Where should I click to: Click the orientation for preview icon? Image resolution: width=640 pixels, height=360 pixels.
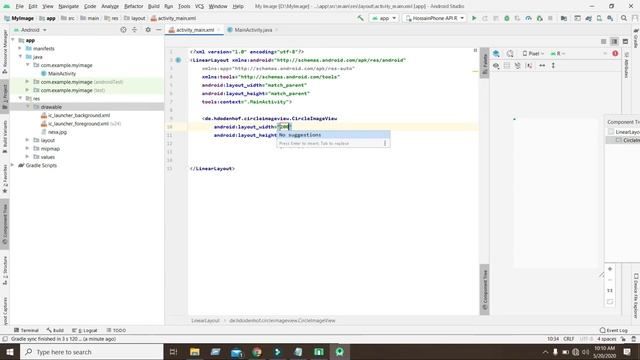point(510,53)
